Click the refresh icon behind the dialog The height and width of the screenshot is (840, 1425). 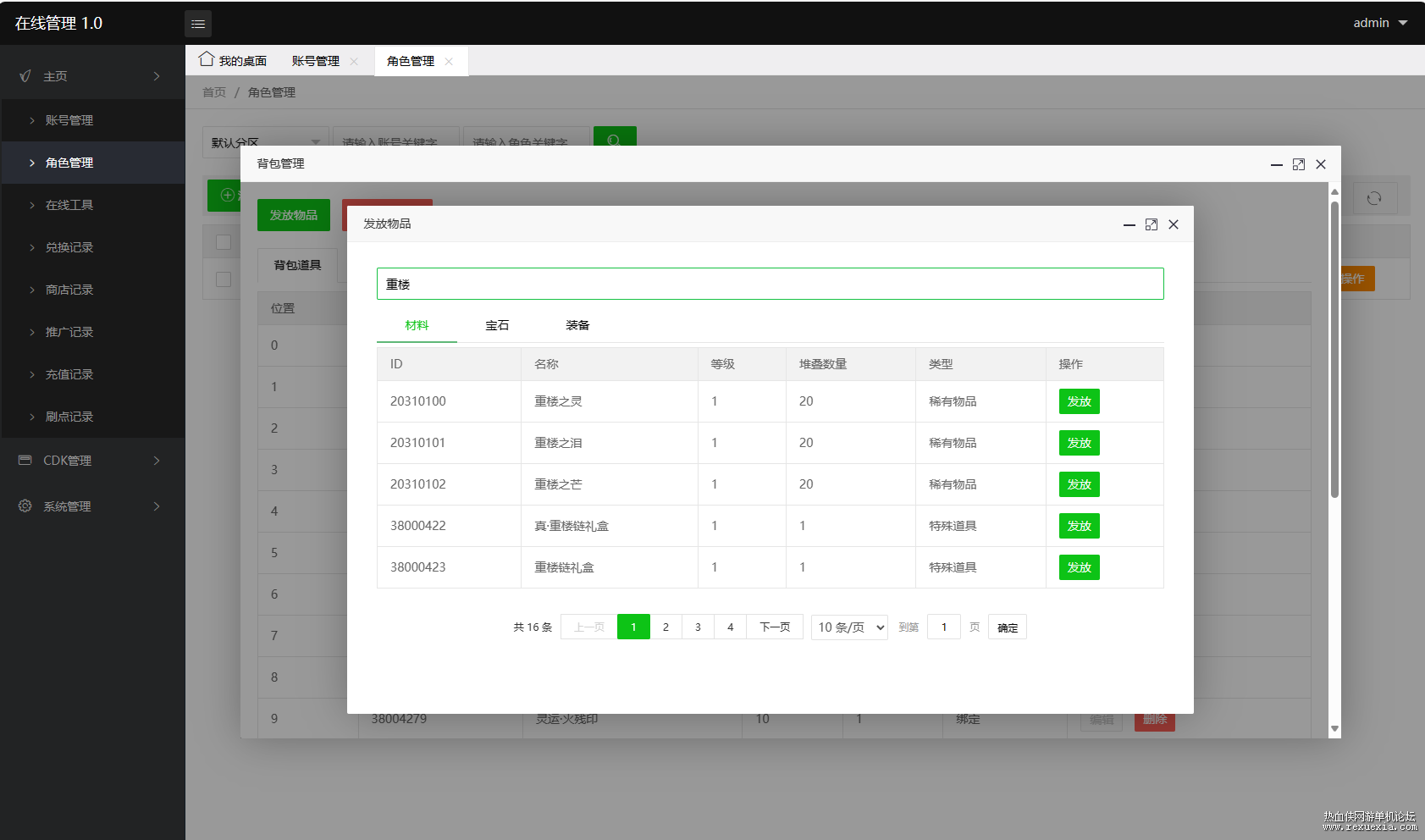(1374, 198)
